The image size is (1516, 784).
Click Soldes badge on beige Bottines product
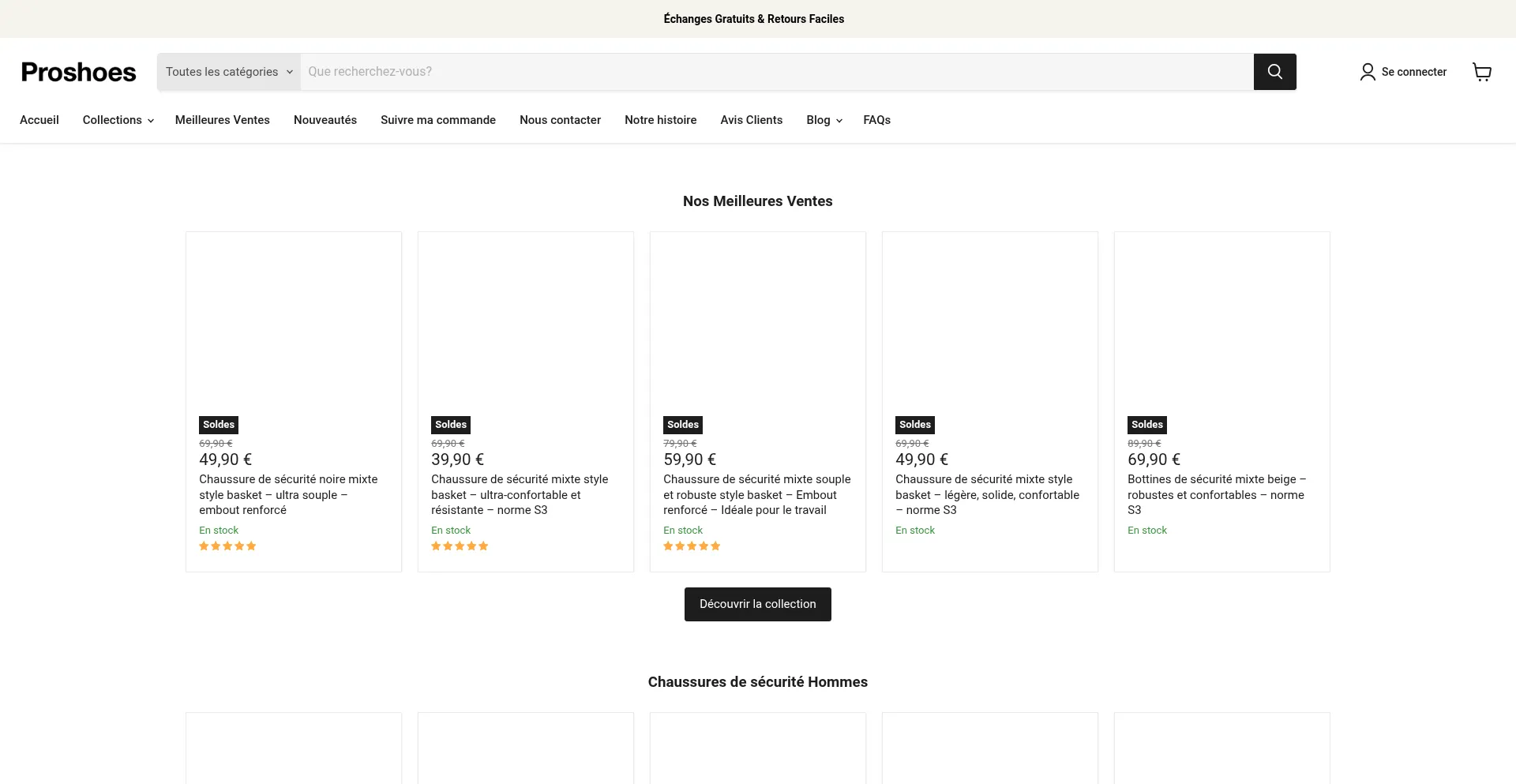[x=1146, y=425]
